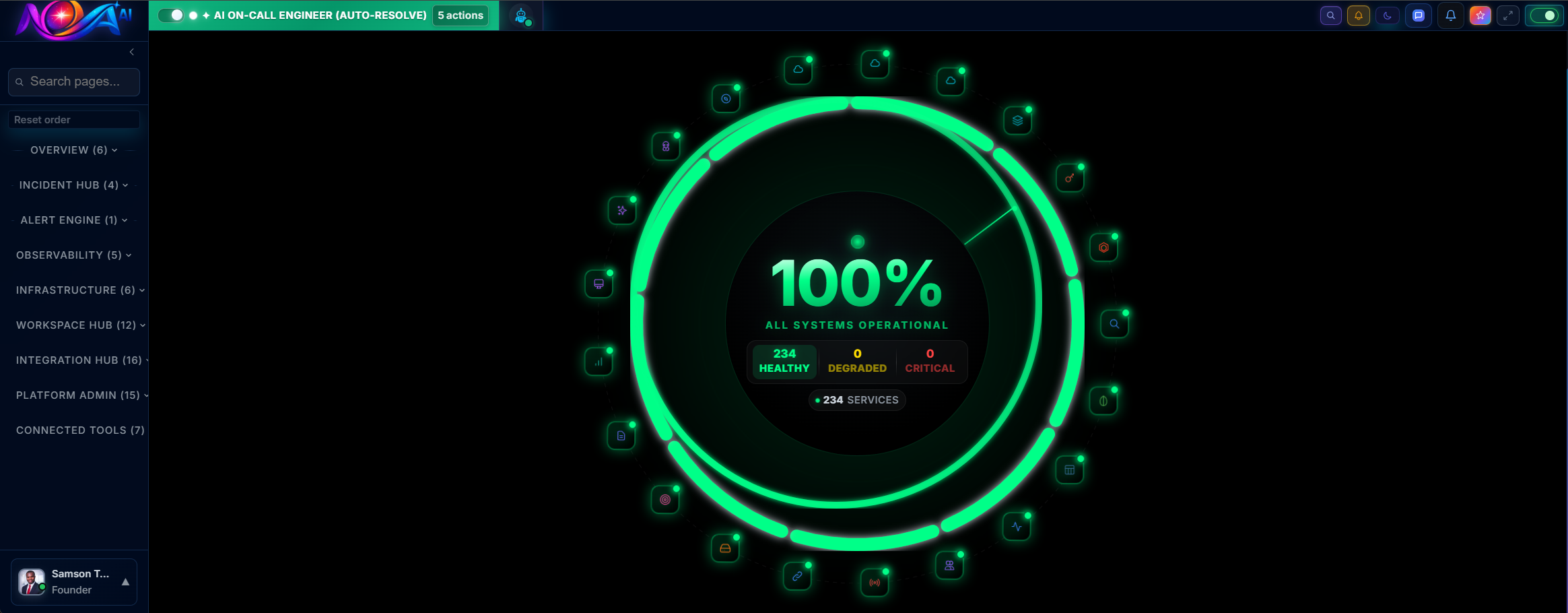Screen dimensions: 1568x613
Task: Flip the green toggle at top right
Action: 1545,15
